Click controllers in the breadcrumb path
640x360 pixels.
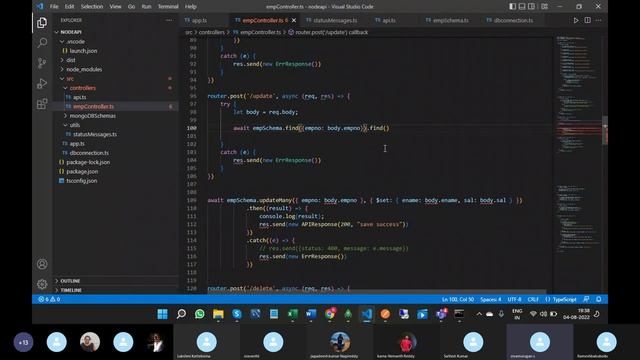[x=211, y=32]
